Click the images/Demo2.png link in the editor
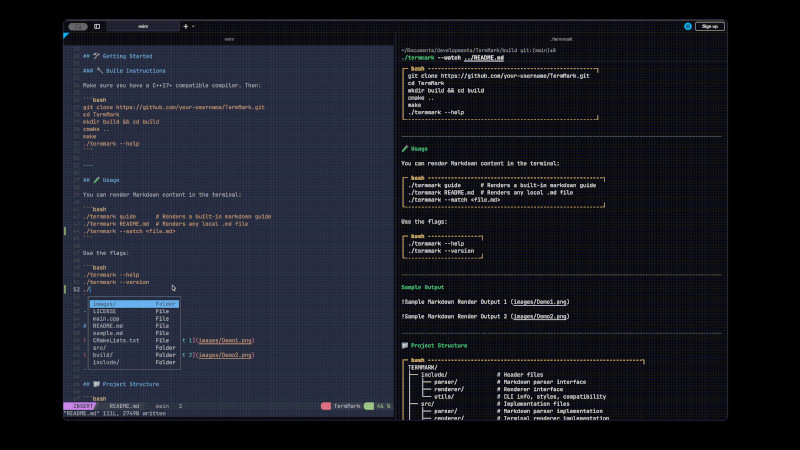800x450 pixels. (x=225, y=355)
